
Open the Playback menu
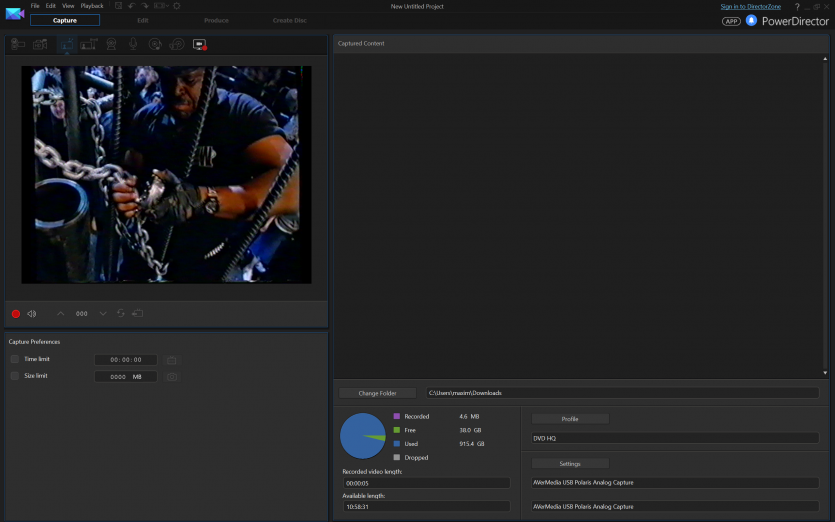92,6
